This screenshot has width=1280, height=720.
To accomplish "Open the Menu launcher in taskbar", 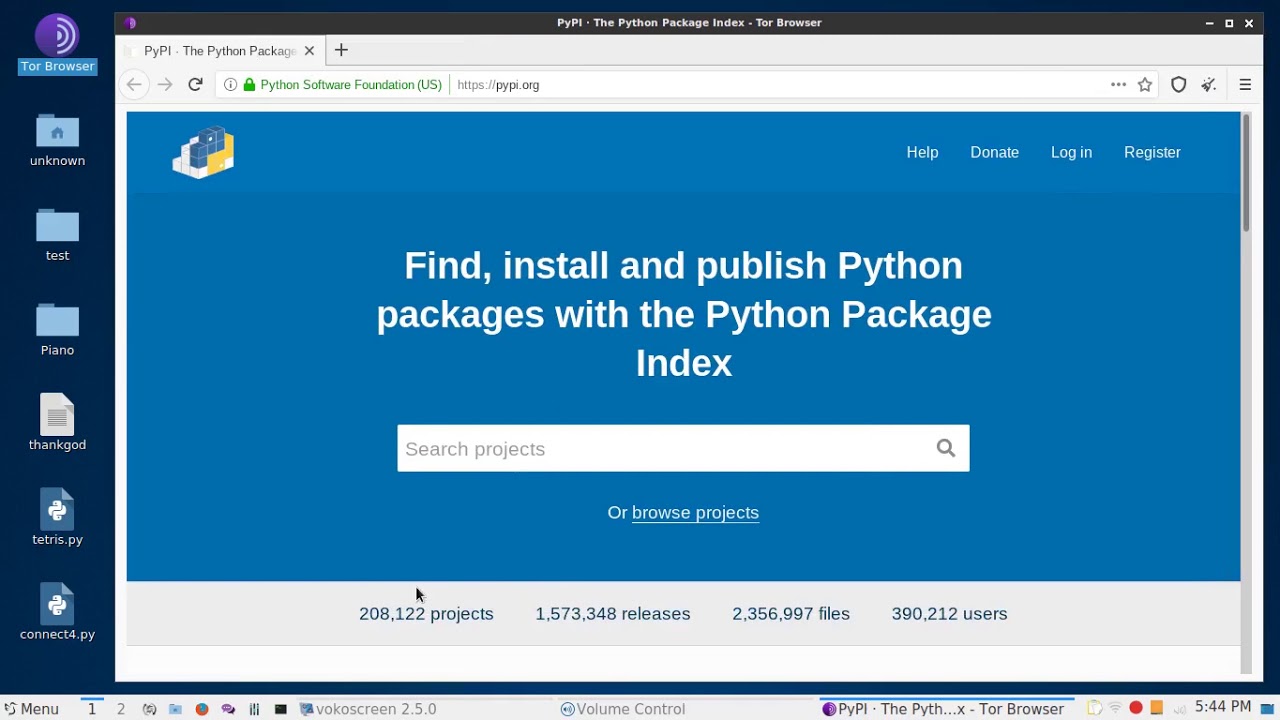I will click(31, 709).
